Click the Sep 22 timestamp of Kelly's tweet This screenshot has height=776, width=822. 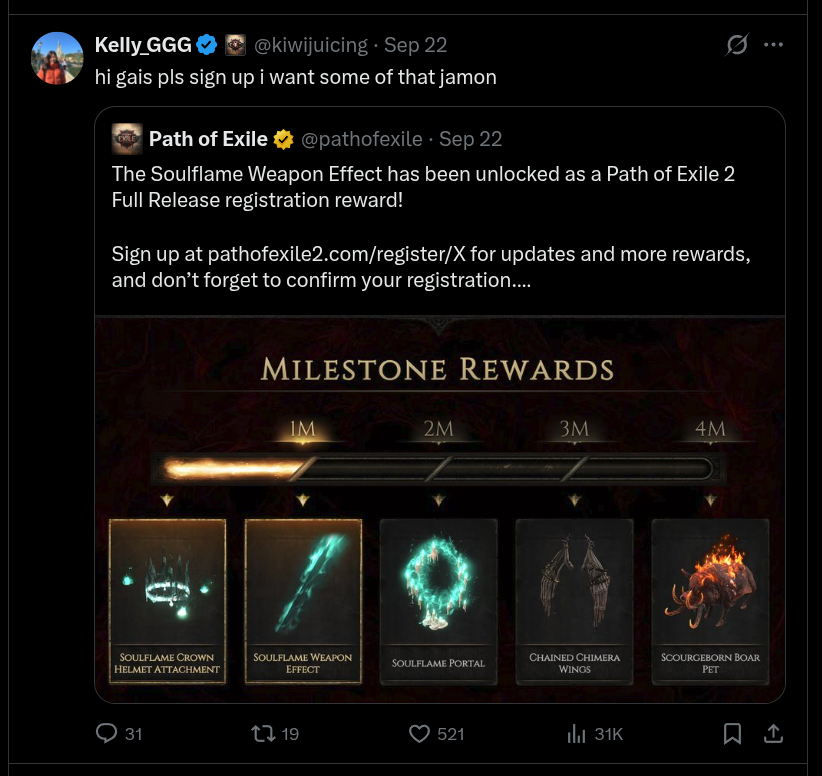(x=415, y=45)
